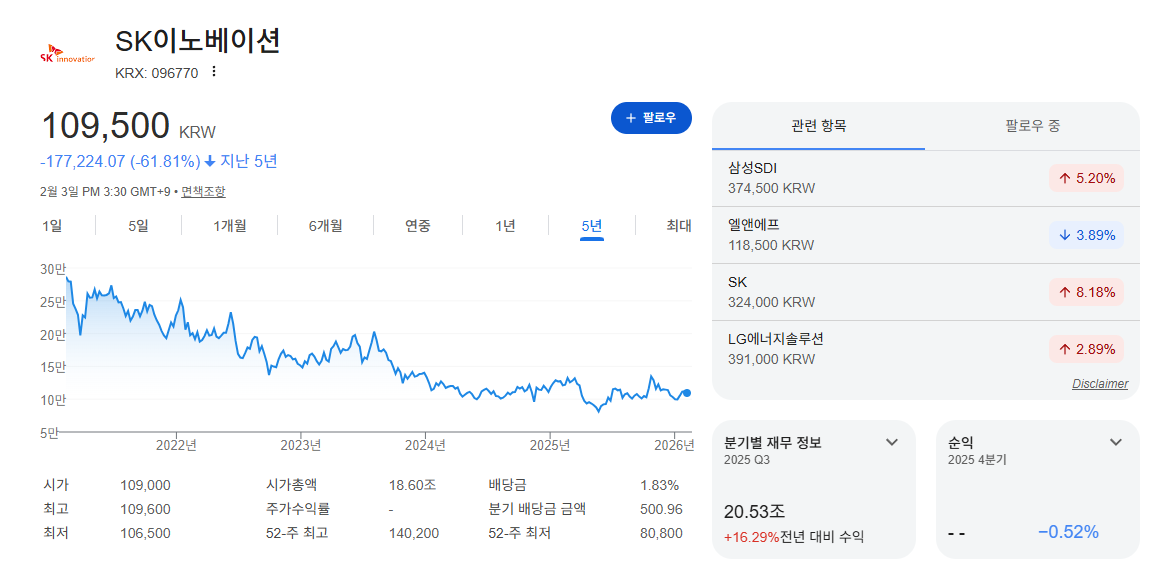Viewport: 1163px width, 570px height.
Task: Click the SK이노베이션 company title
Action: [198, 41]
